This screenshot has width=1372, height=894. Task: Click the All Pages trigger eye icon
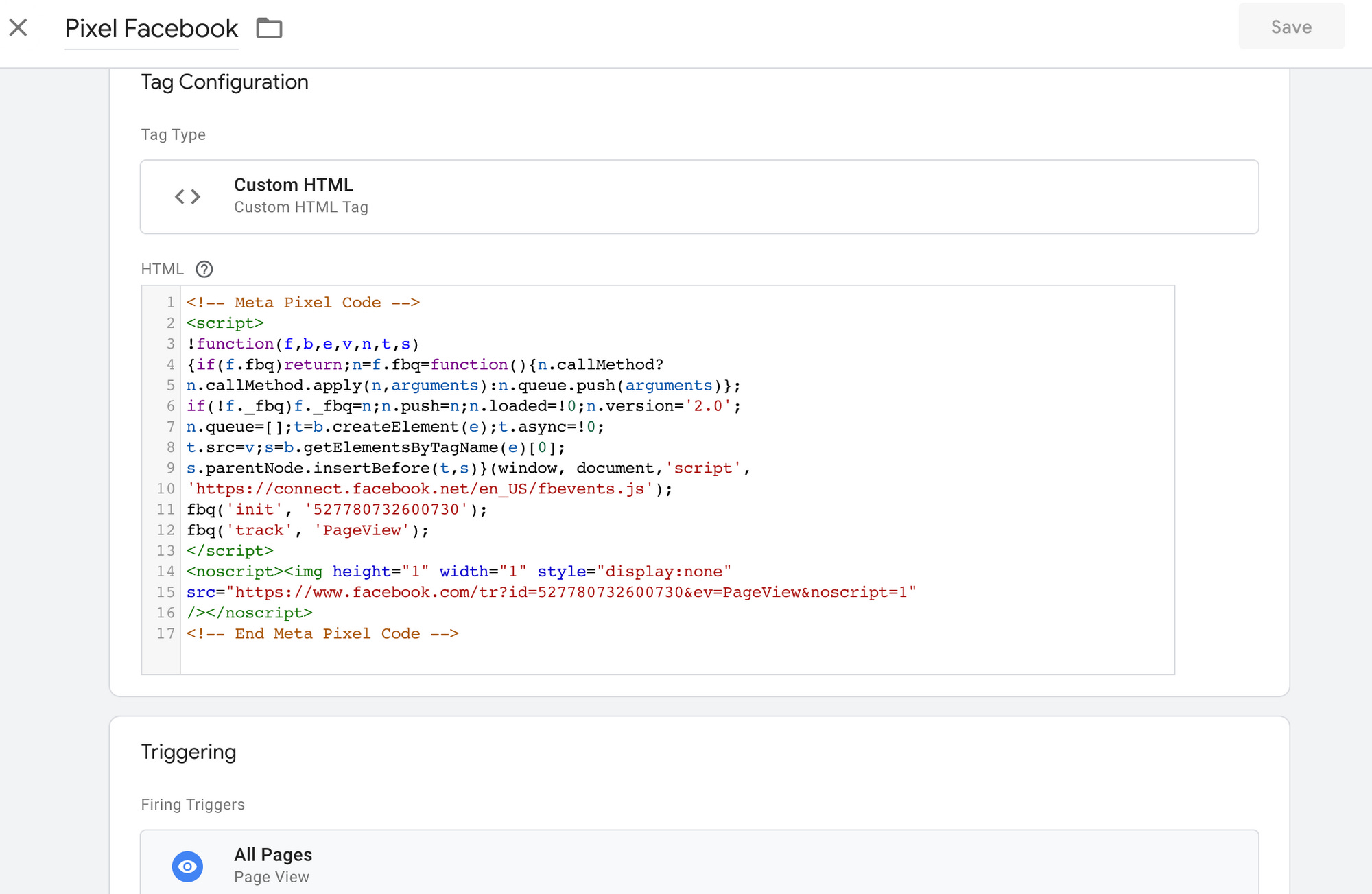[x=187, y=867]
